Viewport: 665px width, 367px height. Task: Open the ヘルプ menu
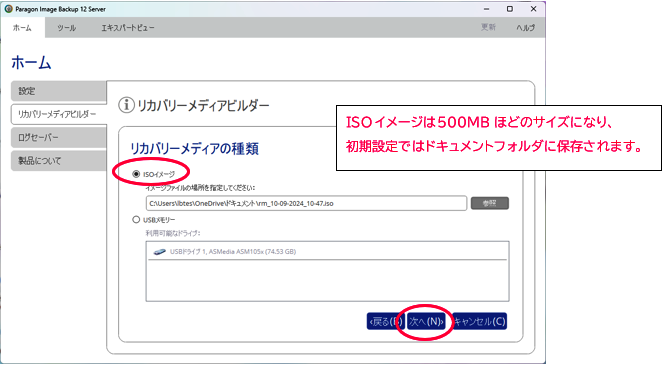525,28
